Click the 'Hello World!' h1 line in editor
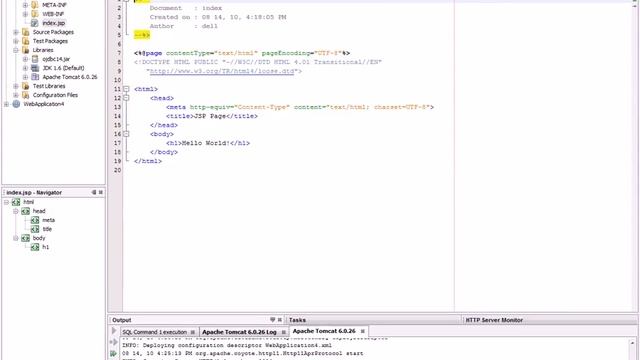 click(x=208, y=143)
